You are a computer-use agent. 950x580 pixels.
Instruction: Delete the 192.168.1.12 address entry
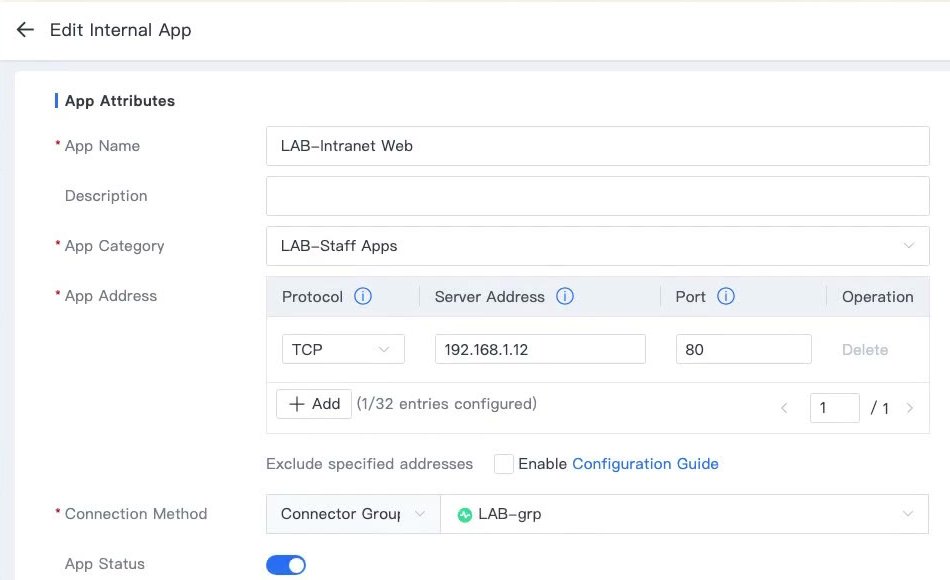click(x=865, y=350)
